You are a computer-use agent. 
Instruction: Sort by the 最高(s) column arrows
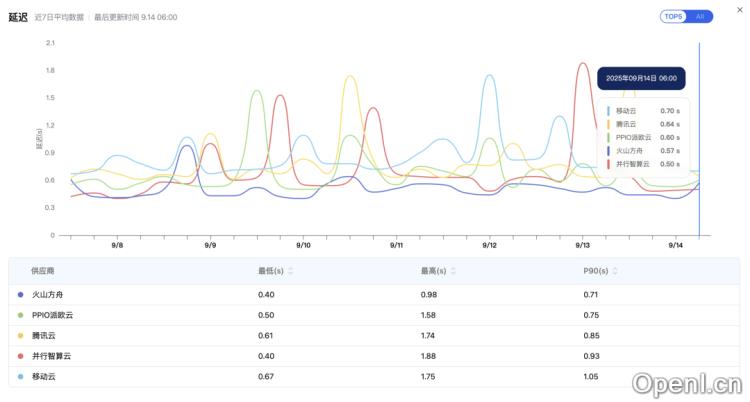click(453, 271)
